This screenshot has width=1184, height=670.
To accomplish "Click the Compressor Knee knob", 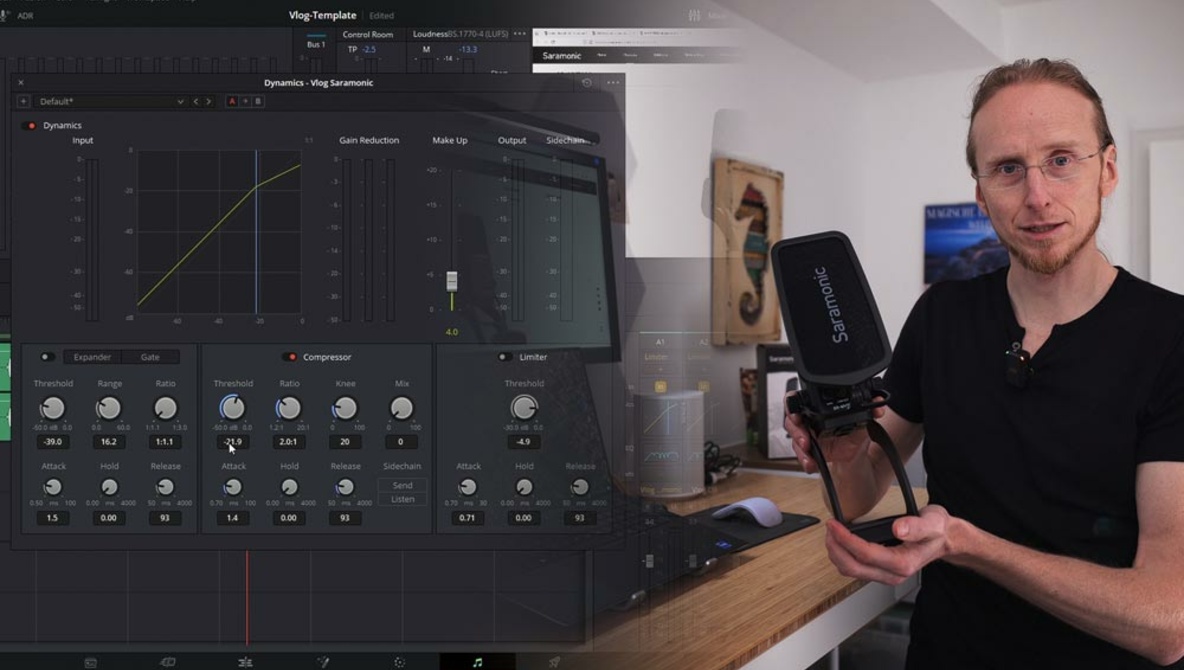I will (345, 408).
